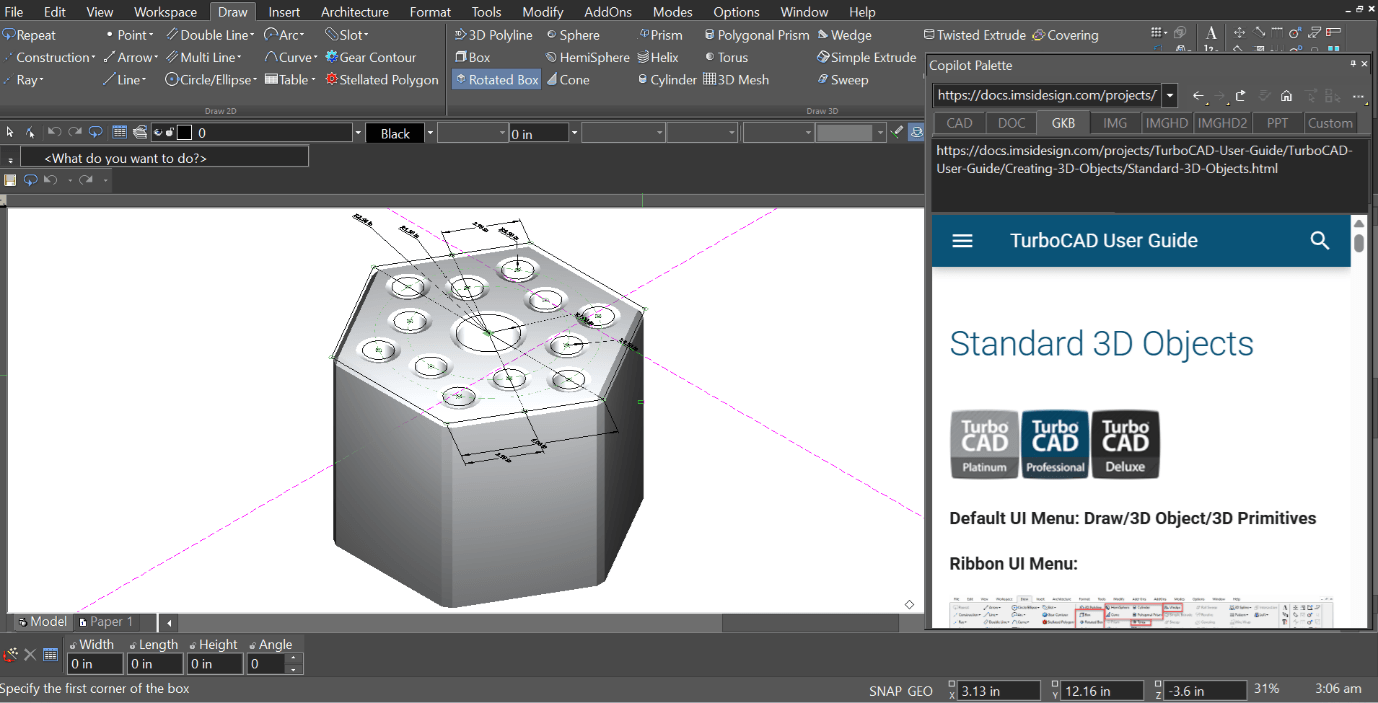The height and width of the screenshot is (703, 1378).
Task: Select the Cone tool
Action: tap(567, 80)
